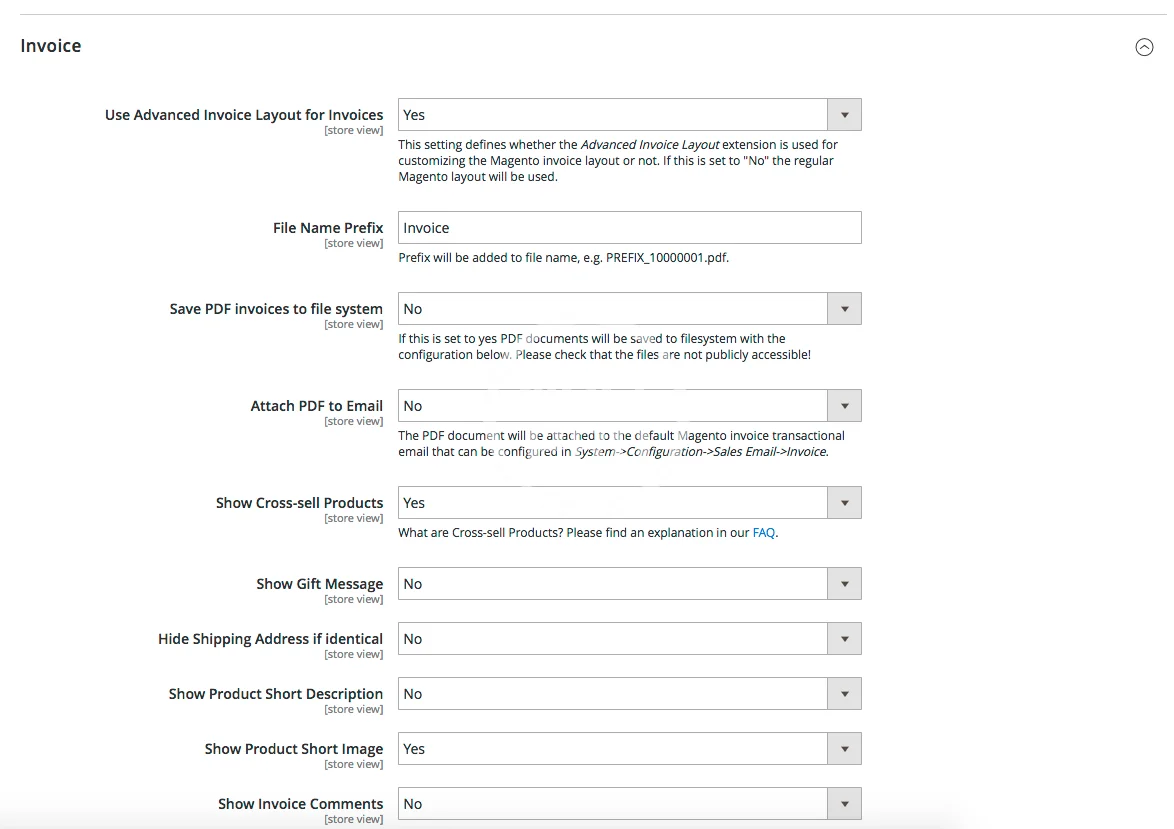Viewport: 1174px width, 829px height.
Task: Click arrow icon of Attach PDF to Email
Action: (x=844, y=406)
